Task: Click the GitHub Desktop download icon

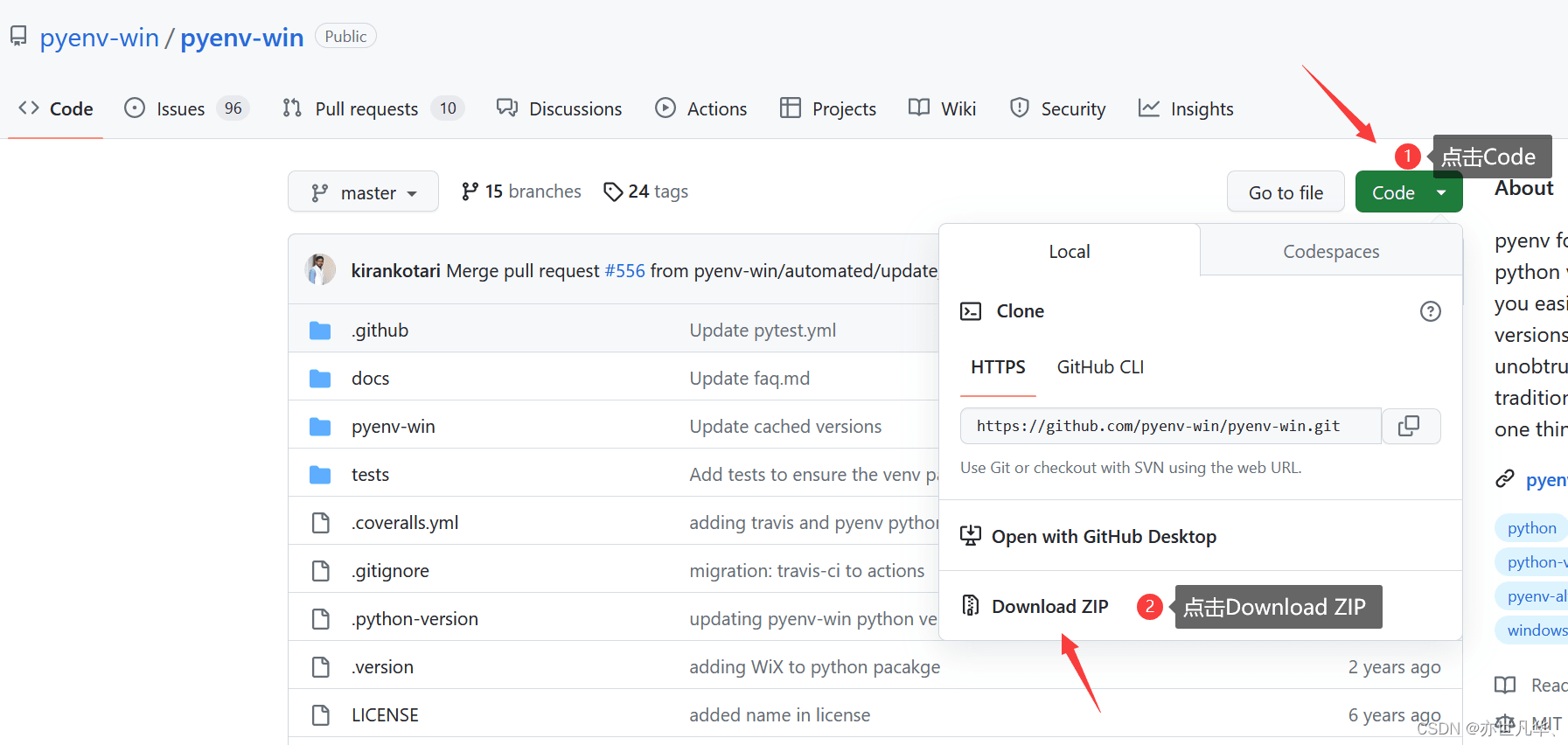Action: point(971,536)
